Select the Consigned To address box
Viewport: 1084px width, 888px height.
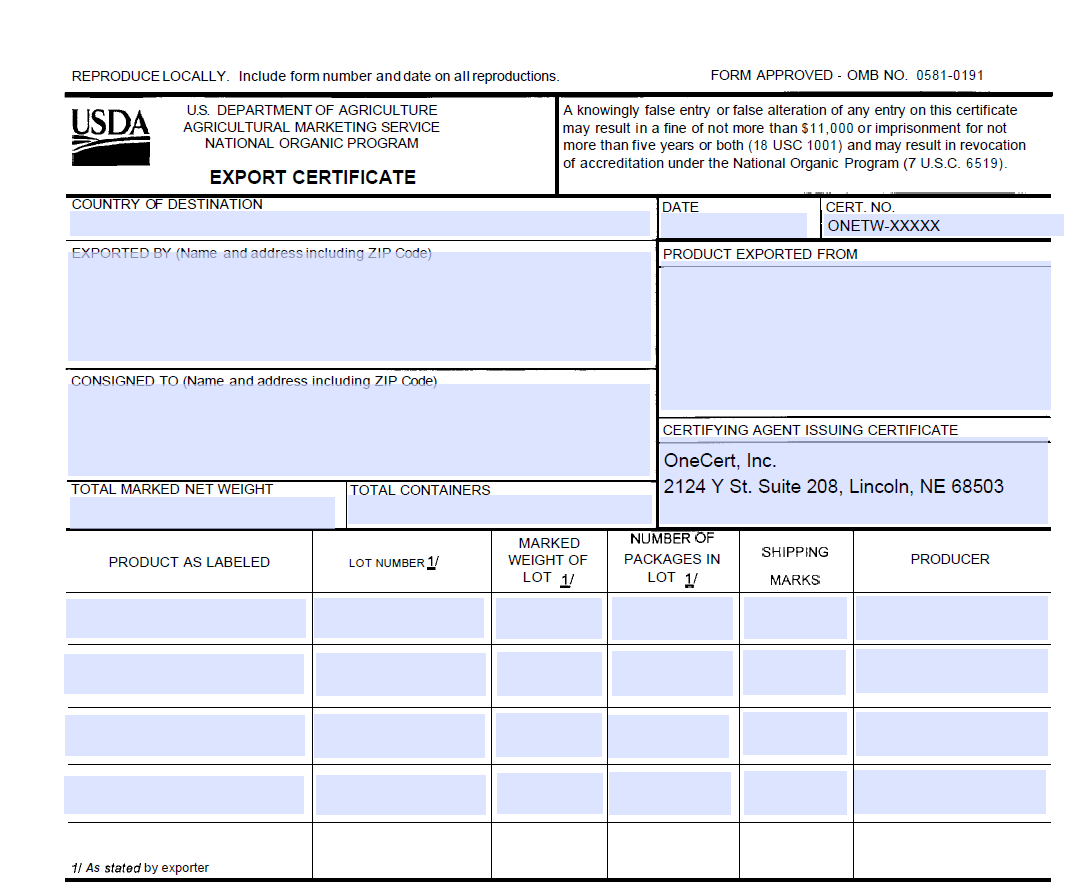click(x=358, y=430)
